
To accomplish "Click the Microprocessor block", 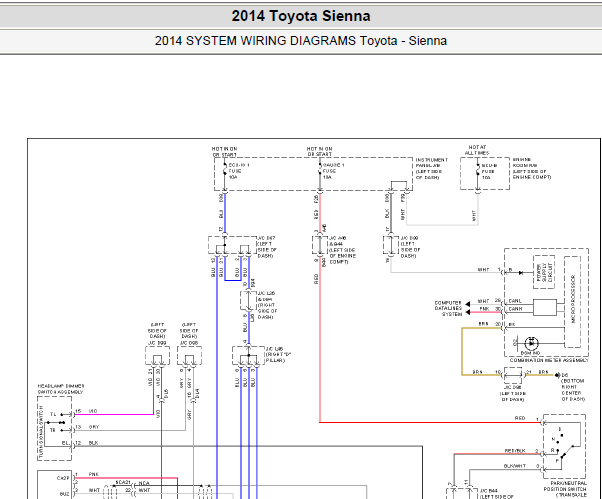I will [x=572, y=302].
